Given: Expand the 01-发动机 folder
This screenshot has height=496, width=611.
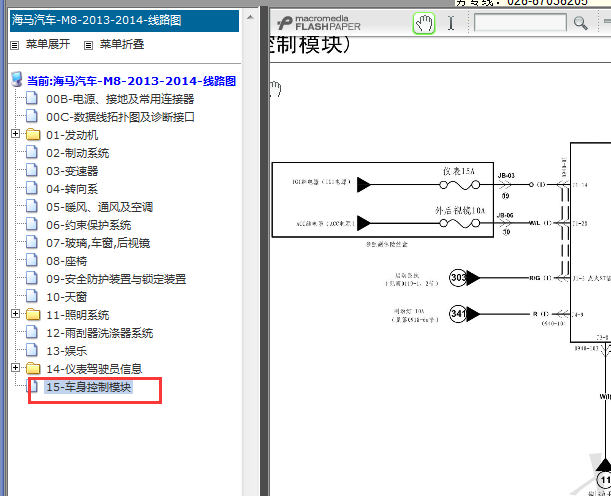Looking at the screenshot, I should [x=15, y=134].
